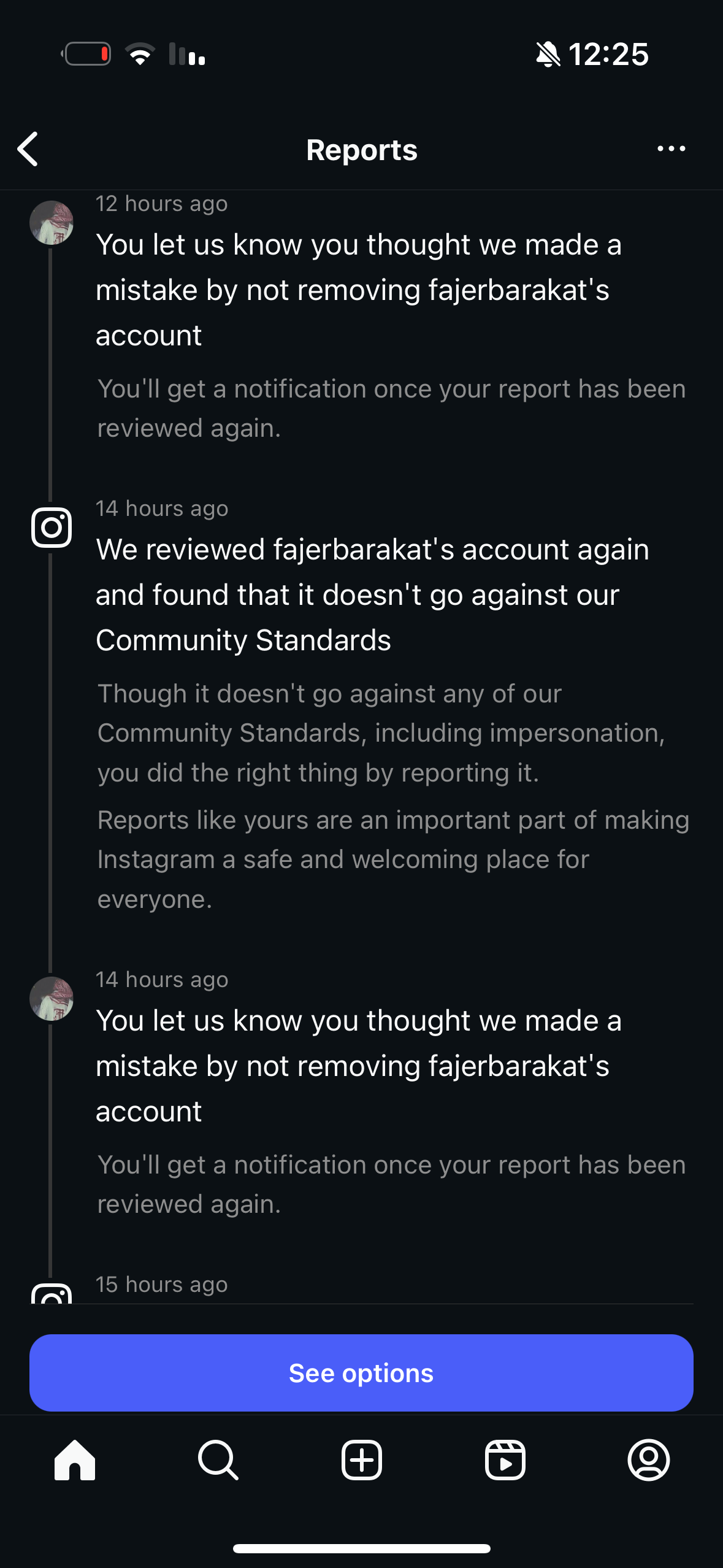Tap the Instagram logo on the 14 hours ago review entry

tap(52, 528)
